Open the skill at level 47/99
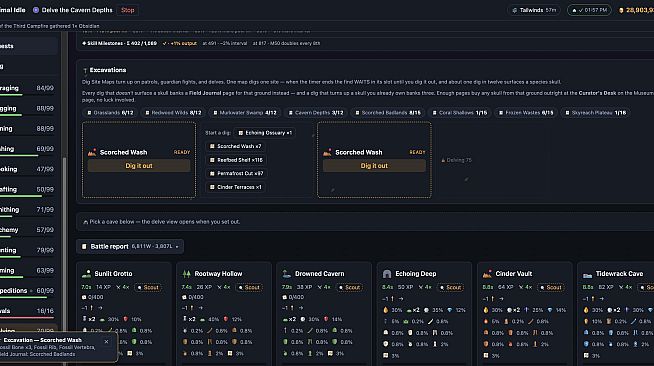 27,169
